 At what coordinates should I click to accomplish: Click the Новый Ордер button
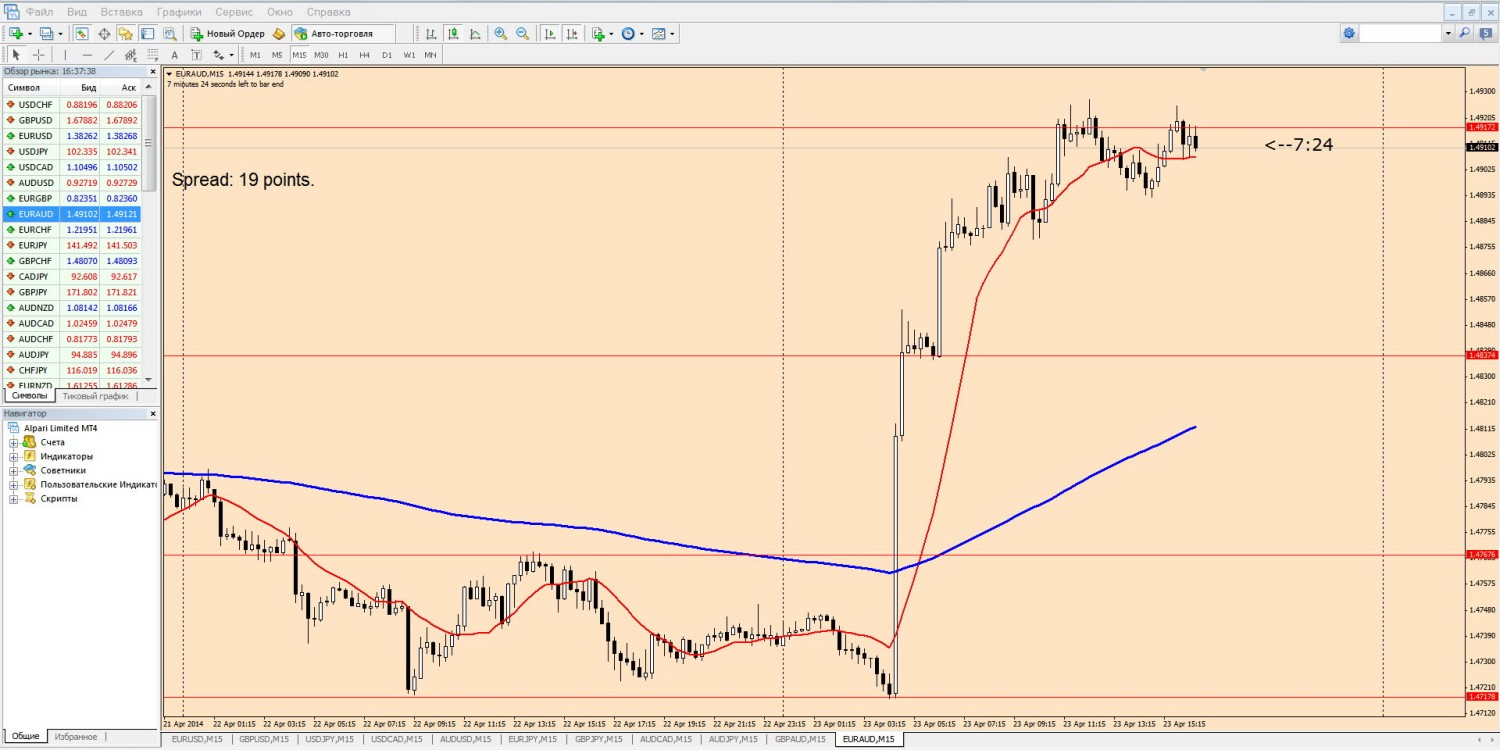(228, 34)
